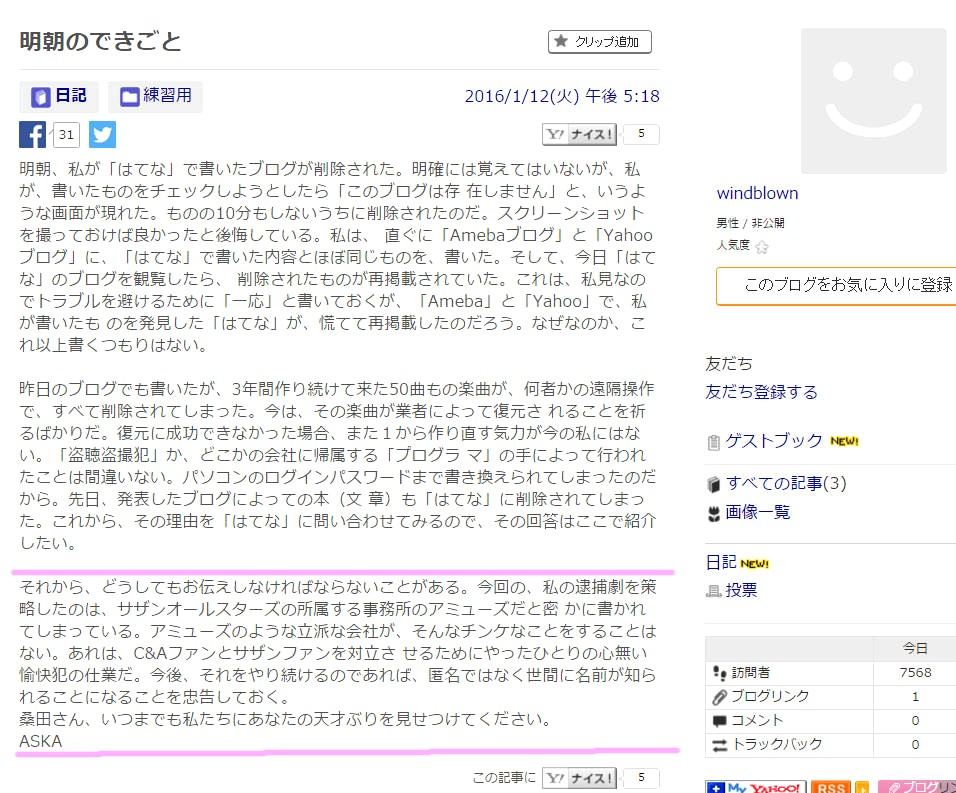Screen dimensions: 956x793
Task: Click the 訪問者 footprint icon
Action: click(x=719, y=673)
